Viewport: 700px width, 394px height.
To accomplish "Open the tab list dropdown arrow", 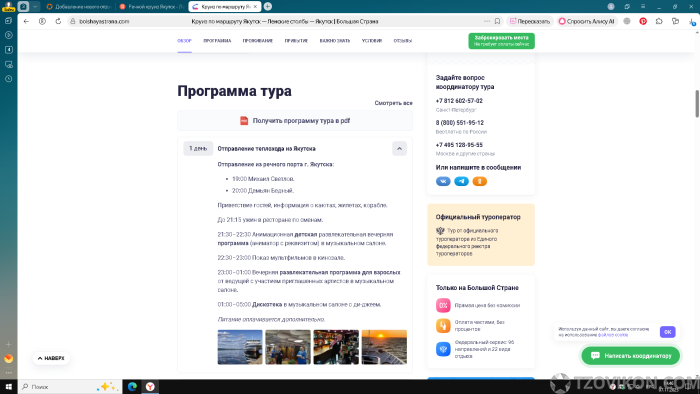I will coord(35,6).
